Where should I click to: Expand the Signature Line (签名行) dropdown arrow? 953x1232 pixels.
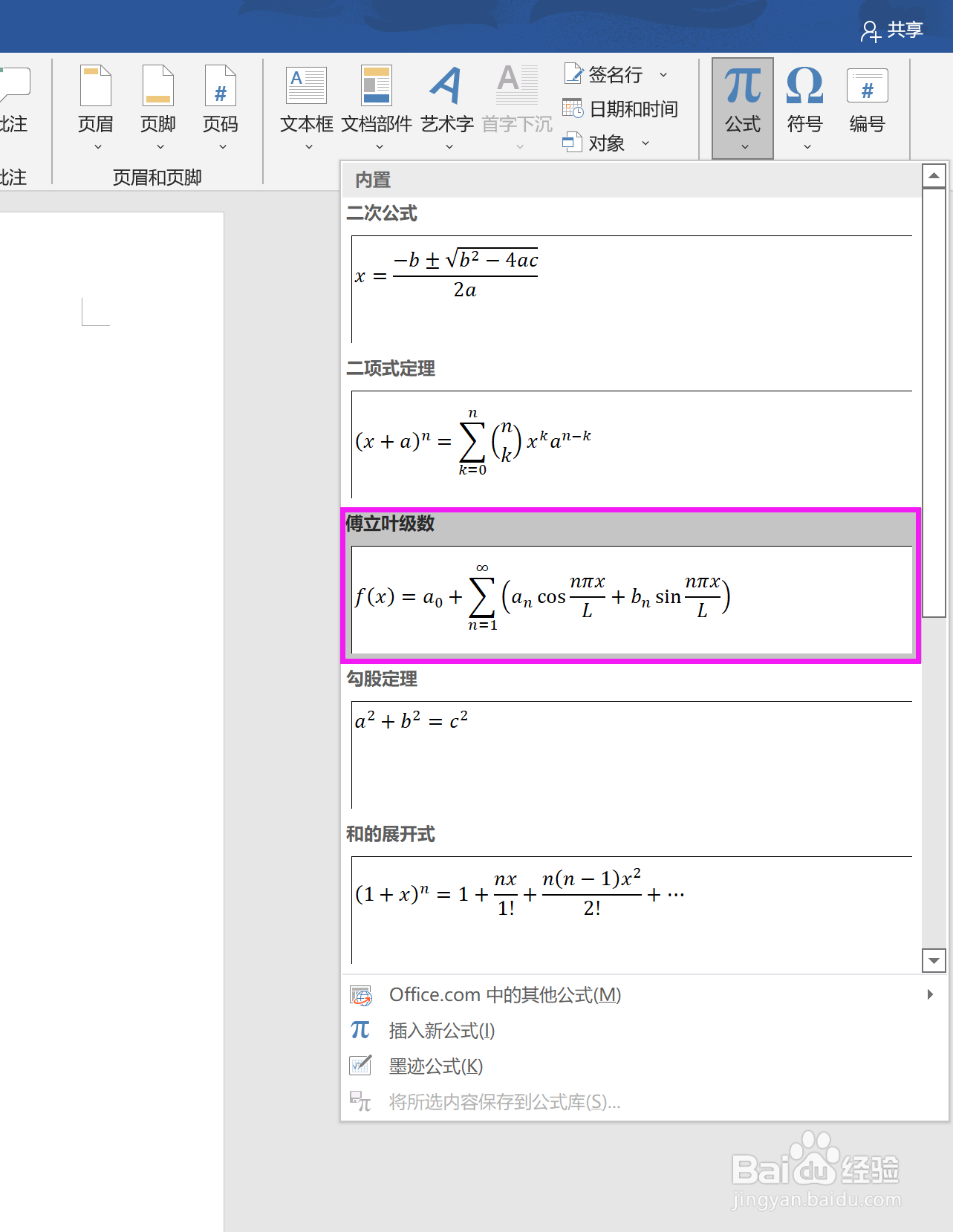click(663, 74)
